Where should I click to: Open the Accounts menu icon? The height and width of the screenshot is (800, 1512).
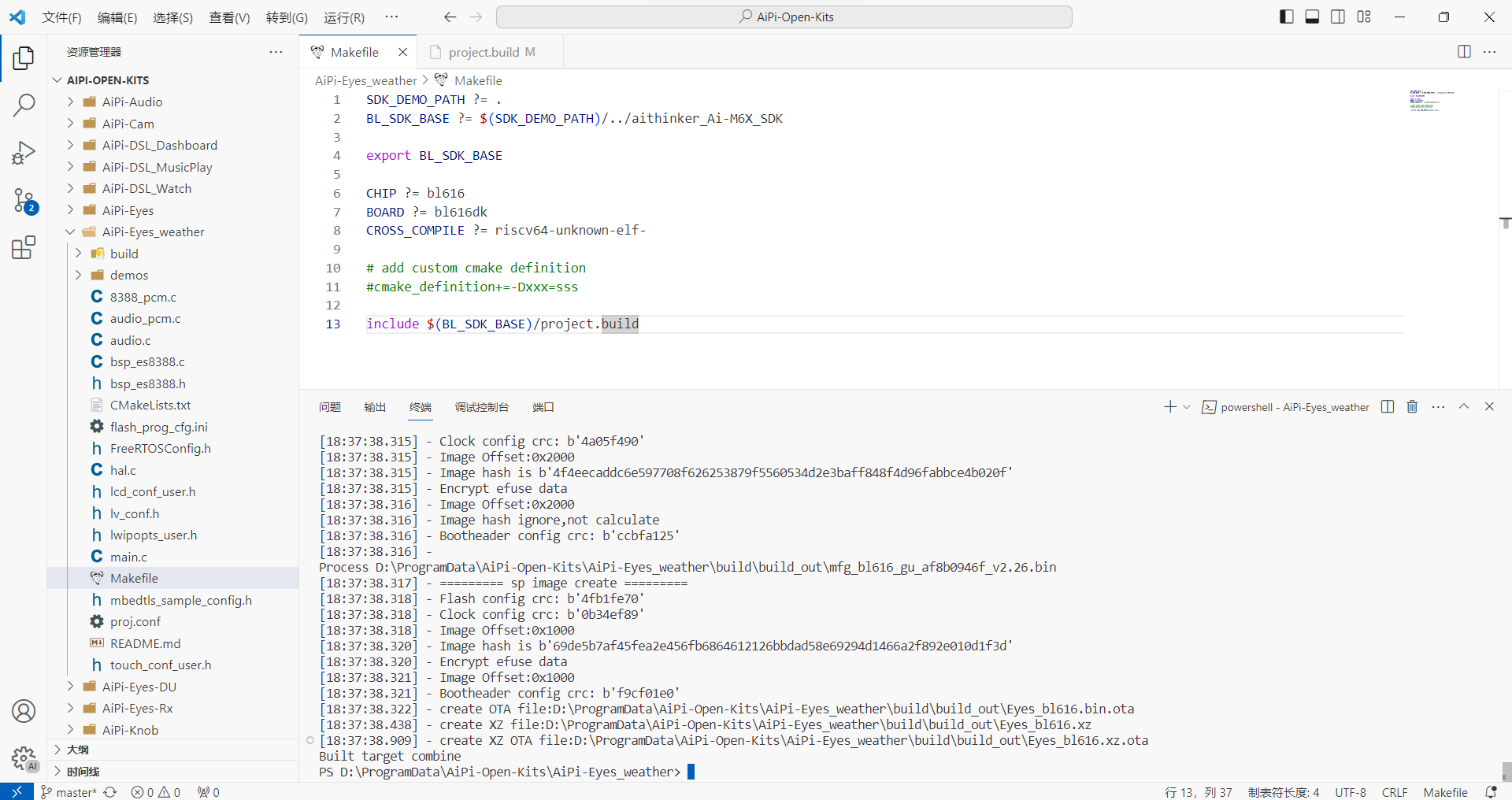point(24,711)
